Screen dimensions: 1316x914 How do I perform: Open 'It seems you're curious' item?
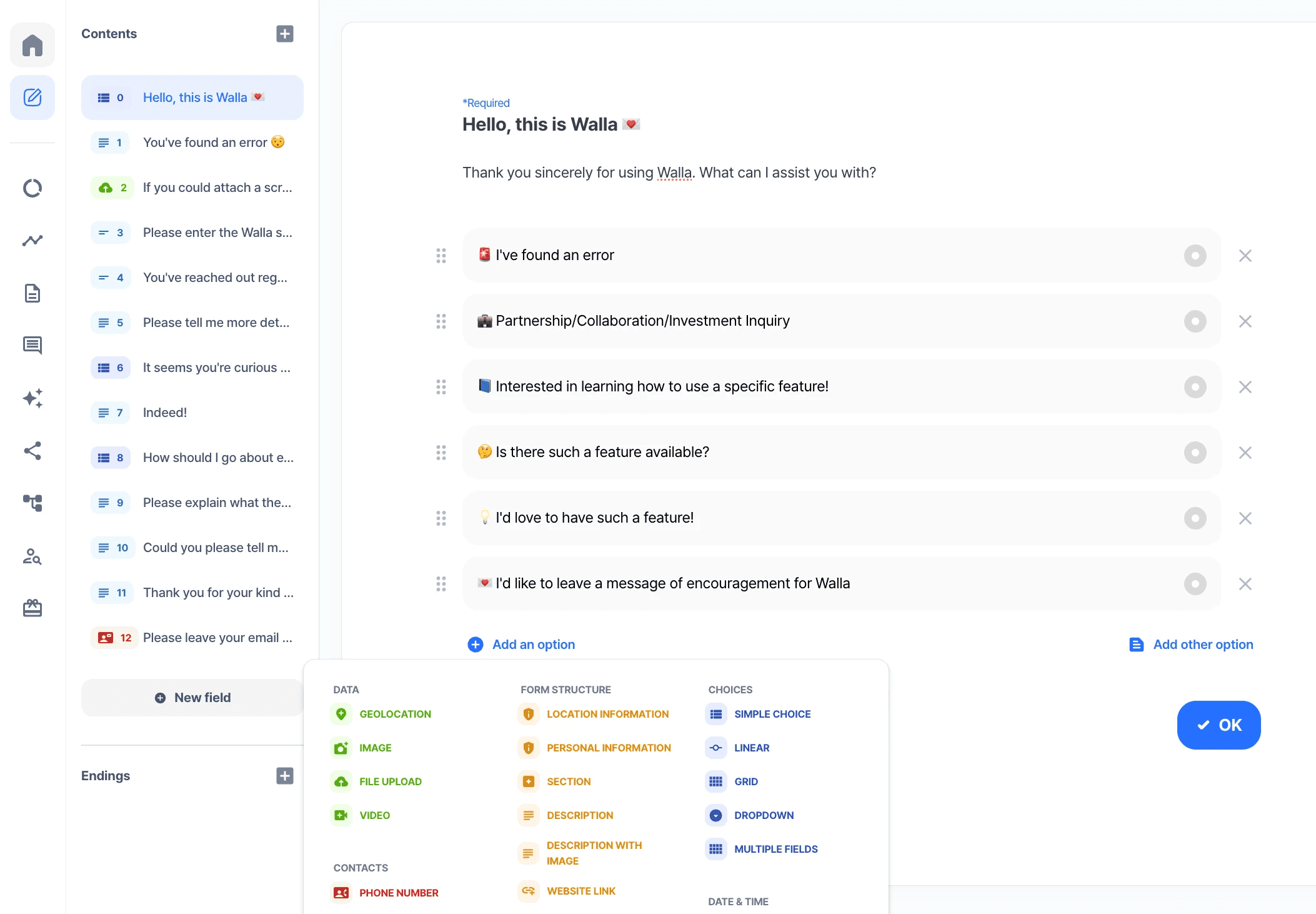(192, 368)
